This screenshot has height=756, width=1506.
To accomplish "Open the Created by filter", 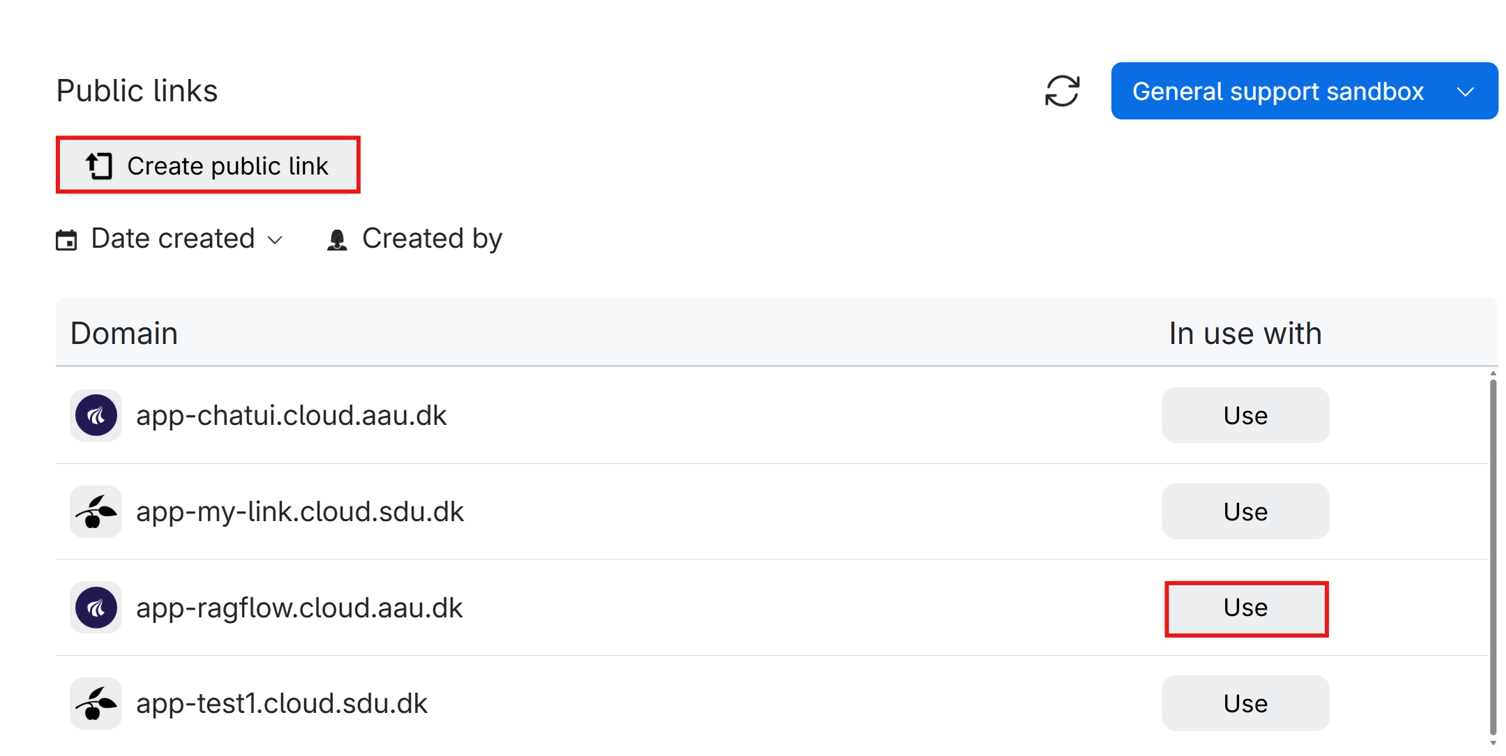I will click(x=431, y=239).
